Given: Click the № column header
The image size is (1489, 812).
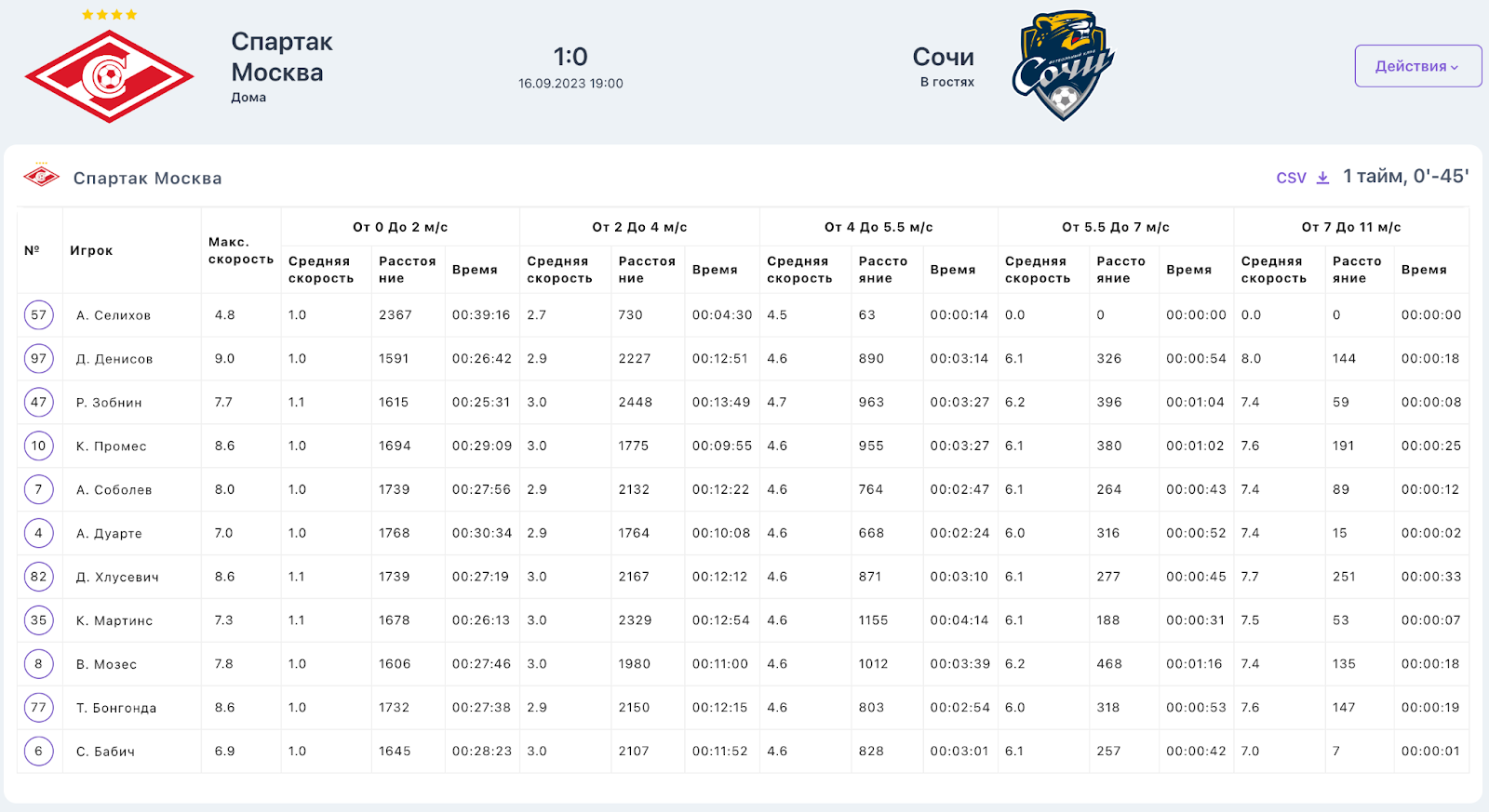Looking at the screenshot, I should click(x=32, y=250).
